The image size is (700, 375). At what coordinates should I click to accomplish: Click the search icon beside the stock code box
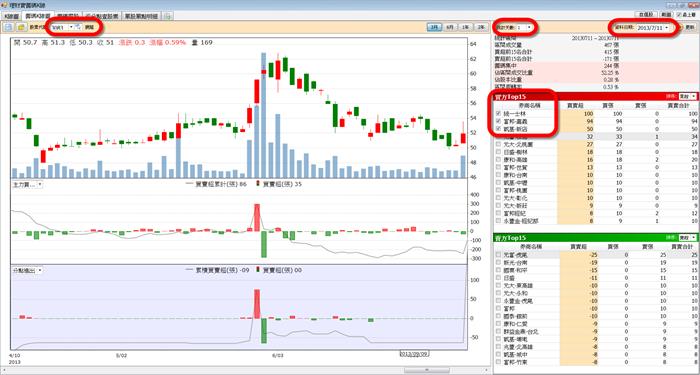point(78,27)
